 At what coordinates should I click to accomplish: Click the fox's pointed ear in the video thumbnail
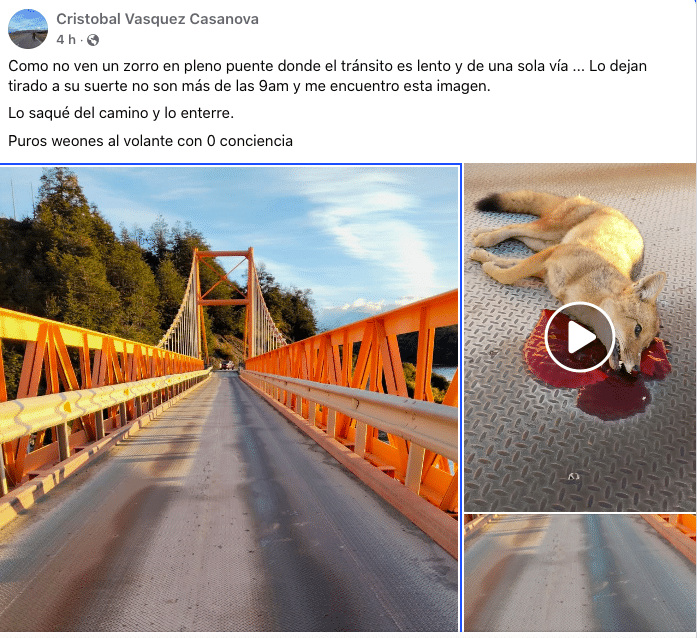pyautogui.click(x=650, y=288)
